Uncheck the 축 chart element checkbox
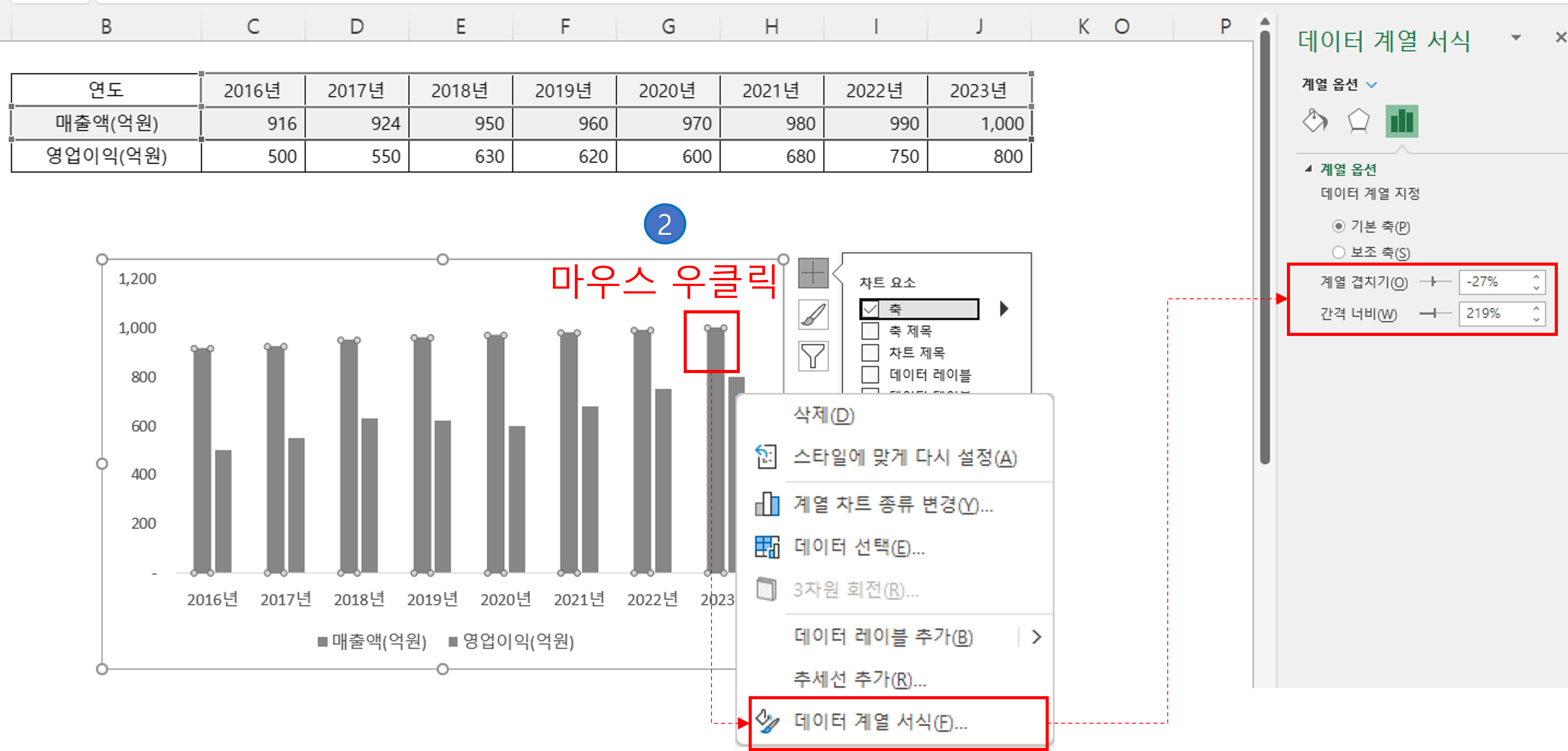 [871, 309]
